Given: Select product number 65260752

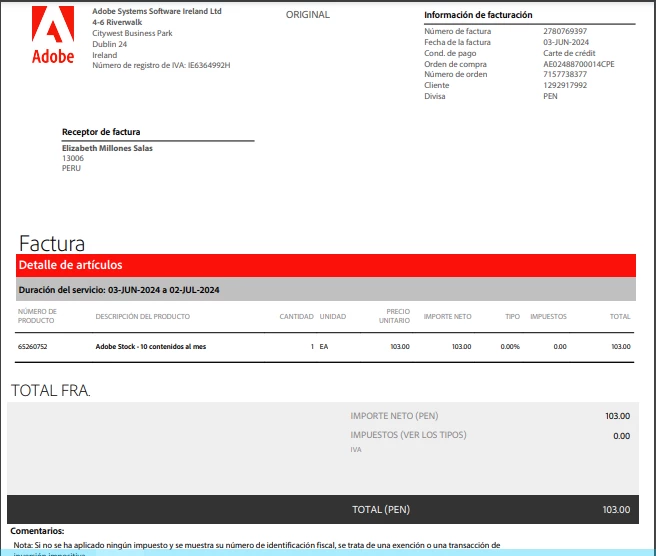Looking at the screenshot, I should [x=33, y=346].
